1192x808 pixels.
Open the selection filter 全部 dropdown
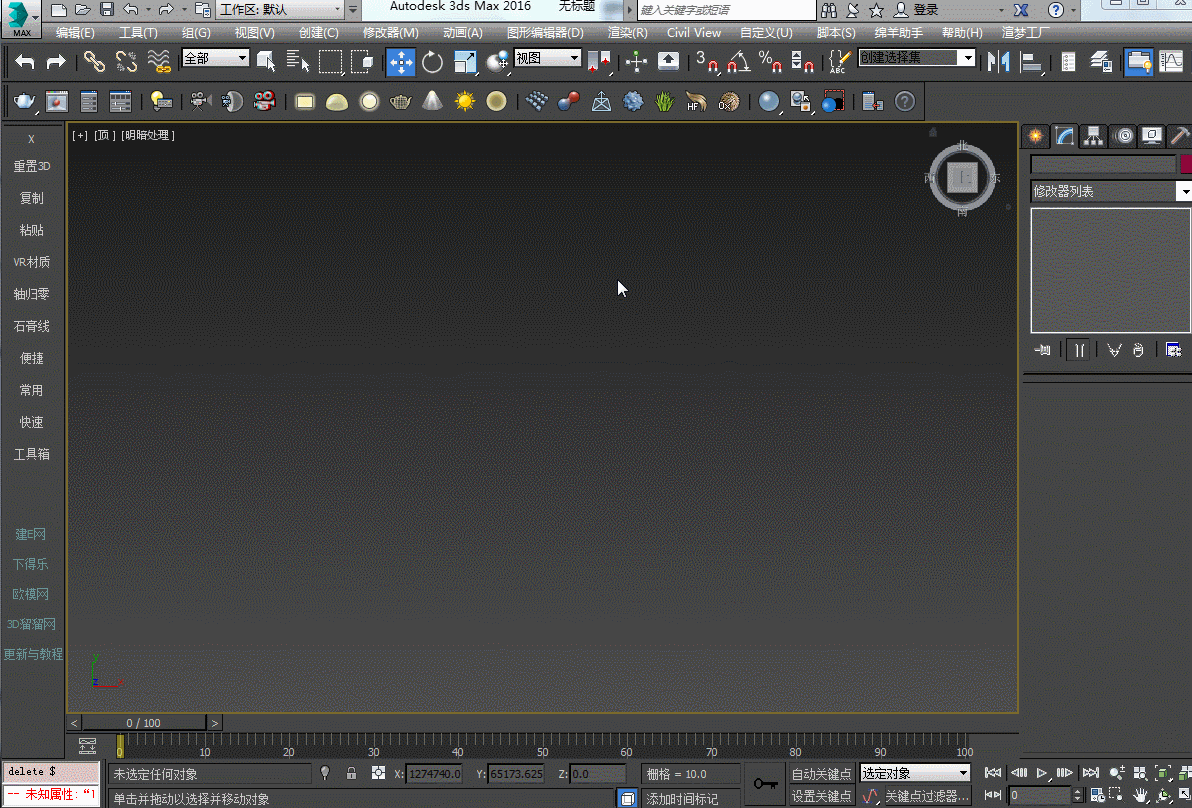point(215,59)
